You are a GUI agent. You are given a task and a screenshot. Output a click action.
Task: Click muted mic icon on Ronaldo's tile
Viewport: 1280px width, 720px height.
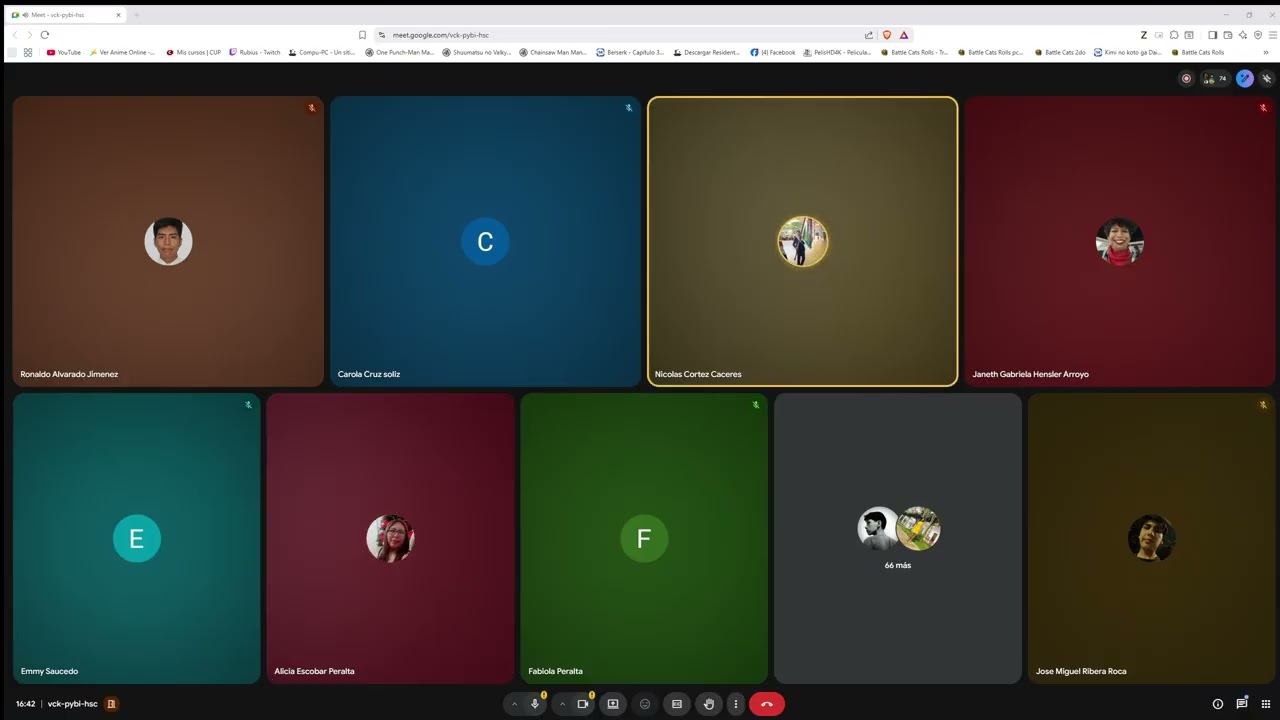(311, 108)
